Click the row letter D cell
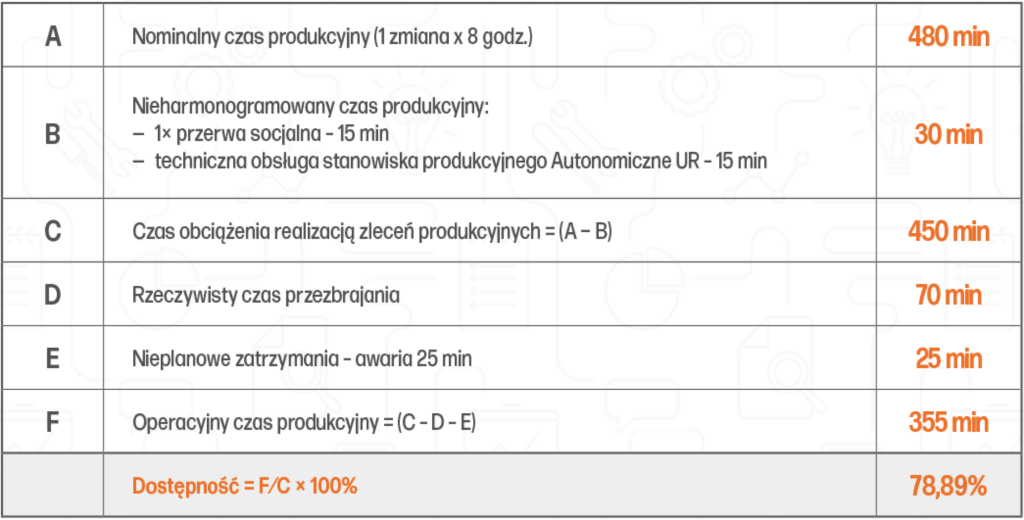 click(x=53, y=295)
